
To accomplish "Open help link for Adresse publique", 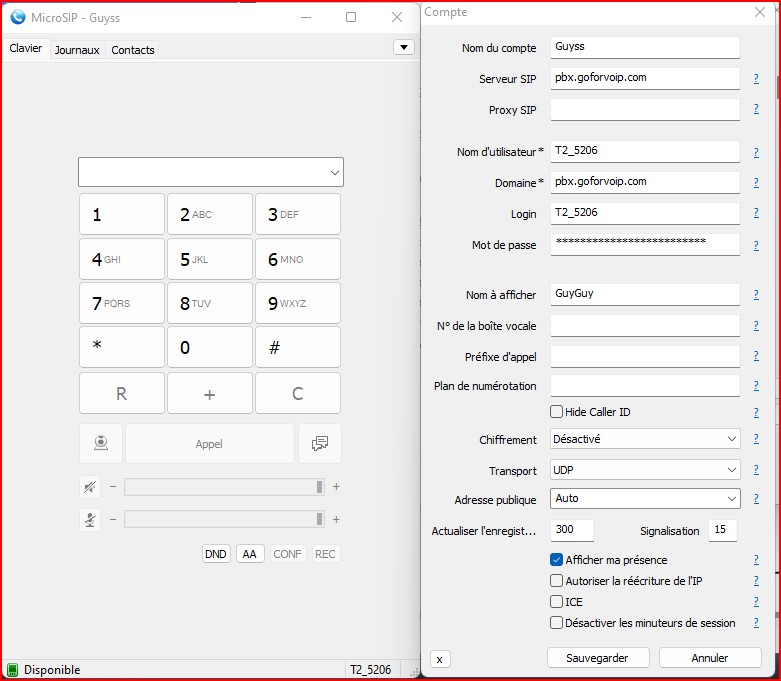I will click(x=756, y=499).
